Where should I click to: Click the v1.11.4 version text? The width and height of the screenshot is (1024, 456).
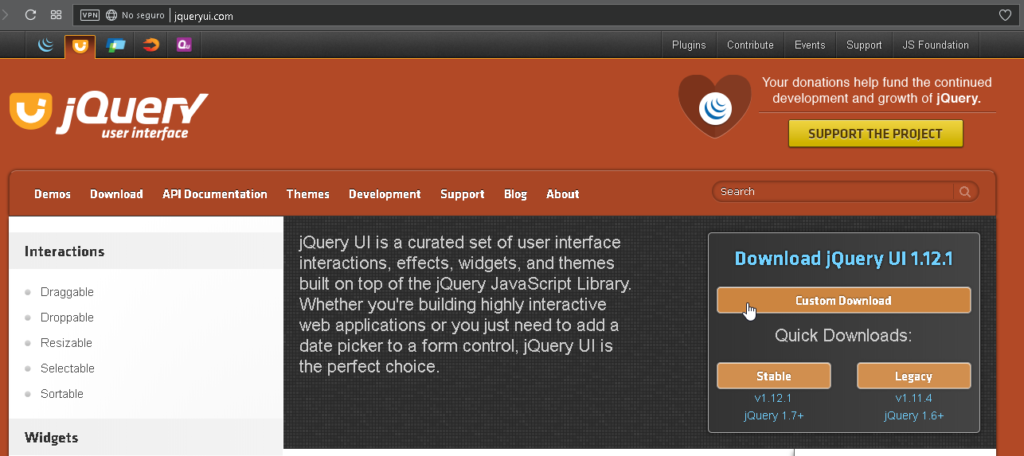[914, 398]
